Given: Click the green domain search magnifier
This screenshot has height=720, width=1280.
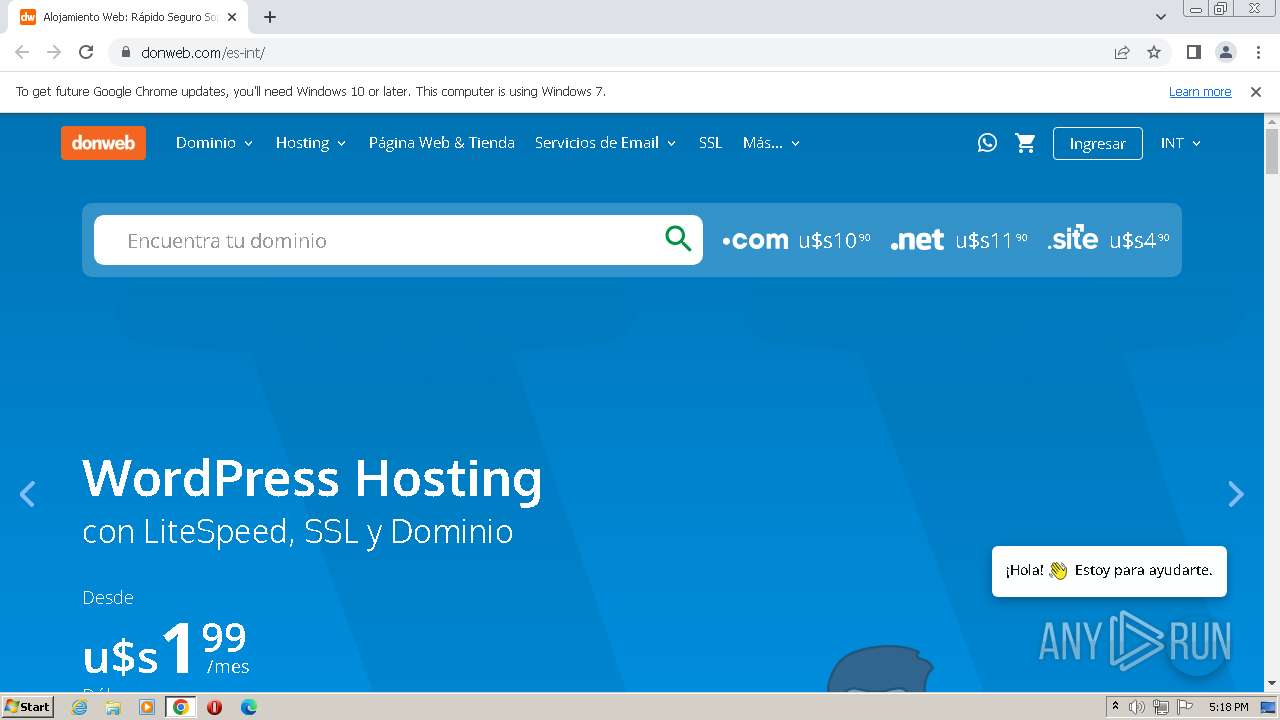Looking at the screenshot, I should pyautogui.click(x=678, y=239).
